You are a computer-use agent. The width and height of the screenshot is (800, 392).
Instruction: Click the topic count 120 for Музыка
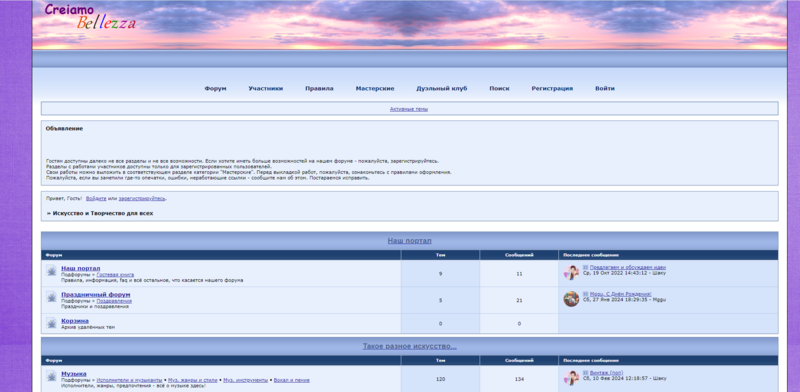pyautogui.click(x=440, y=379)
